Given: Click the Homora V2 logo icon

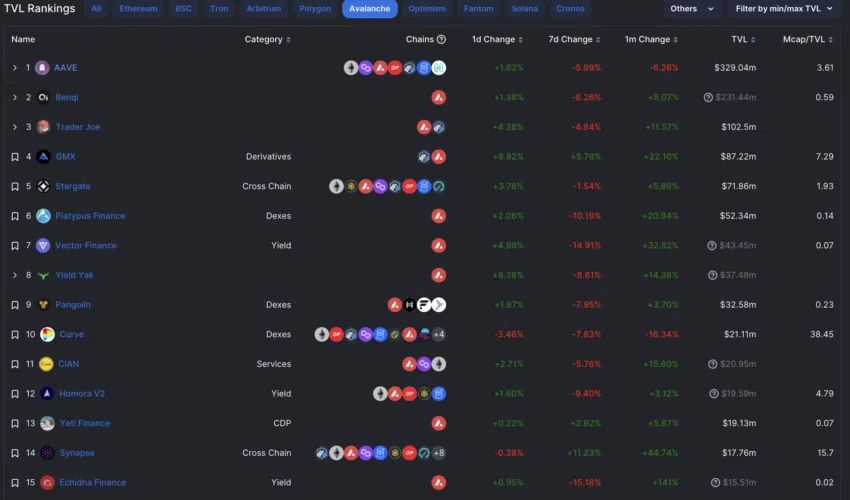Looking at the screenshot, I should pyautogui.click(x=48, y=394).
